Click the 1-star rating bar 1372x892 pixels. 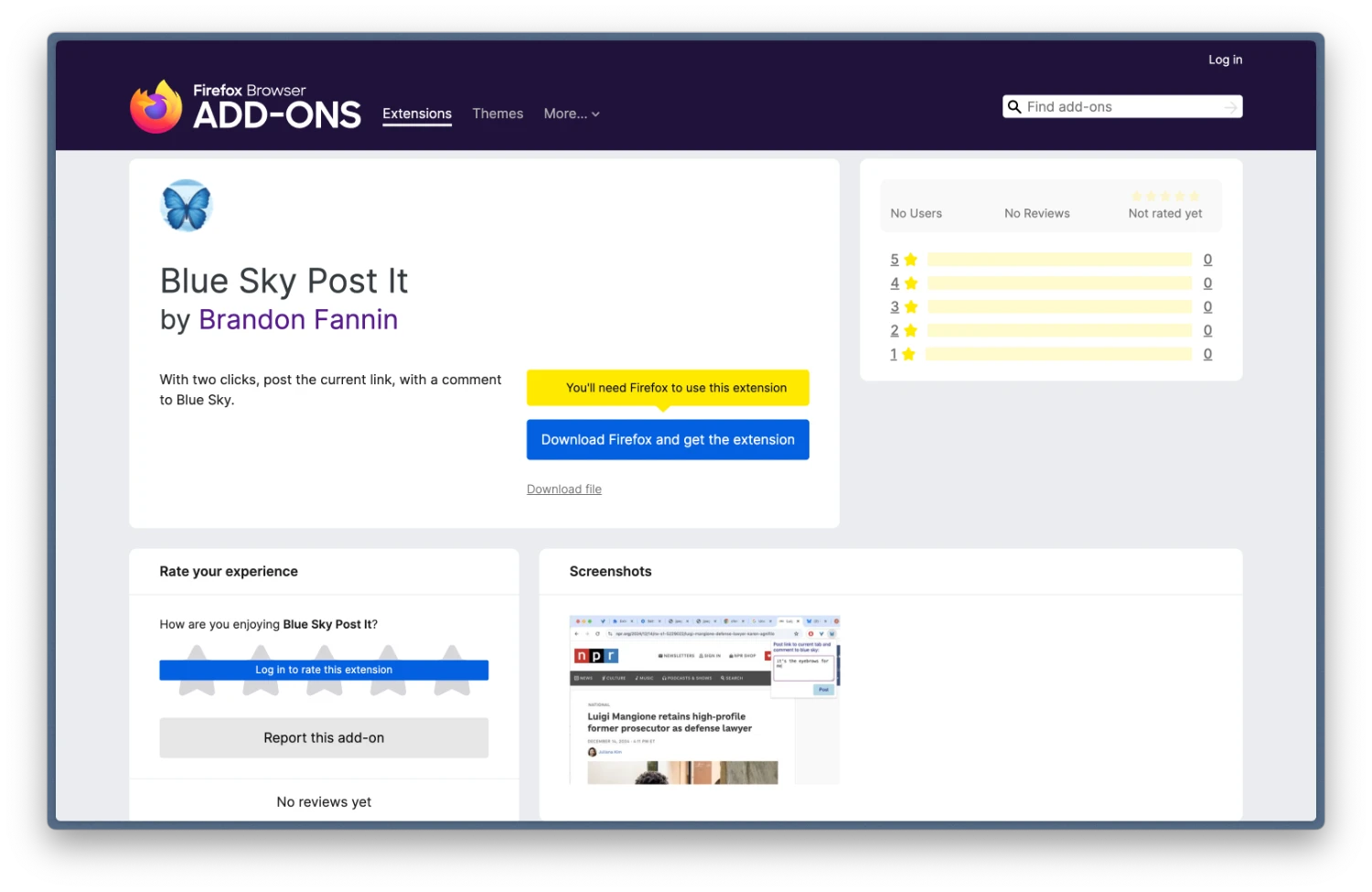1058,354
